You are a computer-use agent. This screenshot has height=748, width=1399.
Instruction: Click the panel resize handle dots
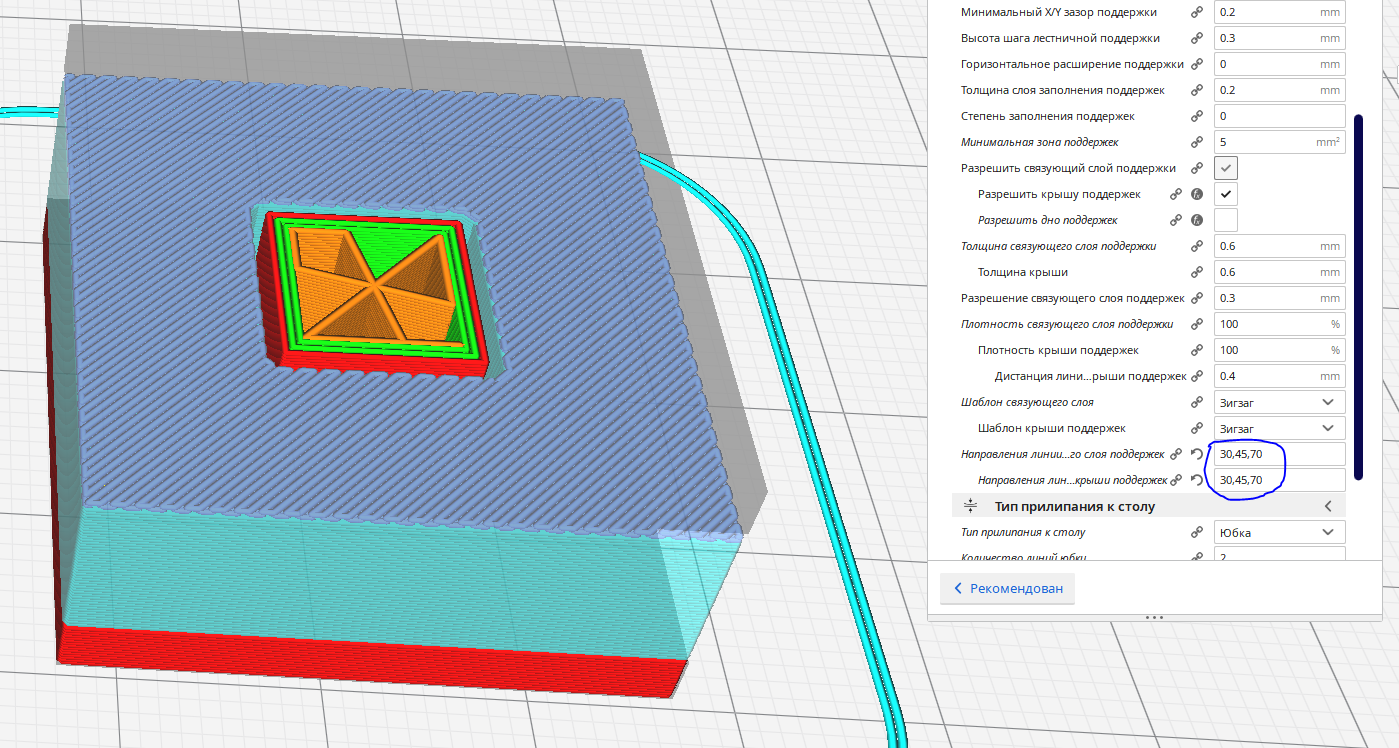pyautogui.click(x=1153, y=617)
